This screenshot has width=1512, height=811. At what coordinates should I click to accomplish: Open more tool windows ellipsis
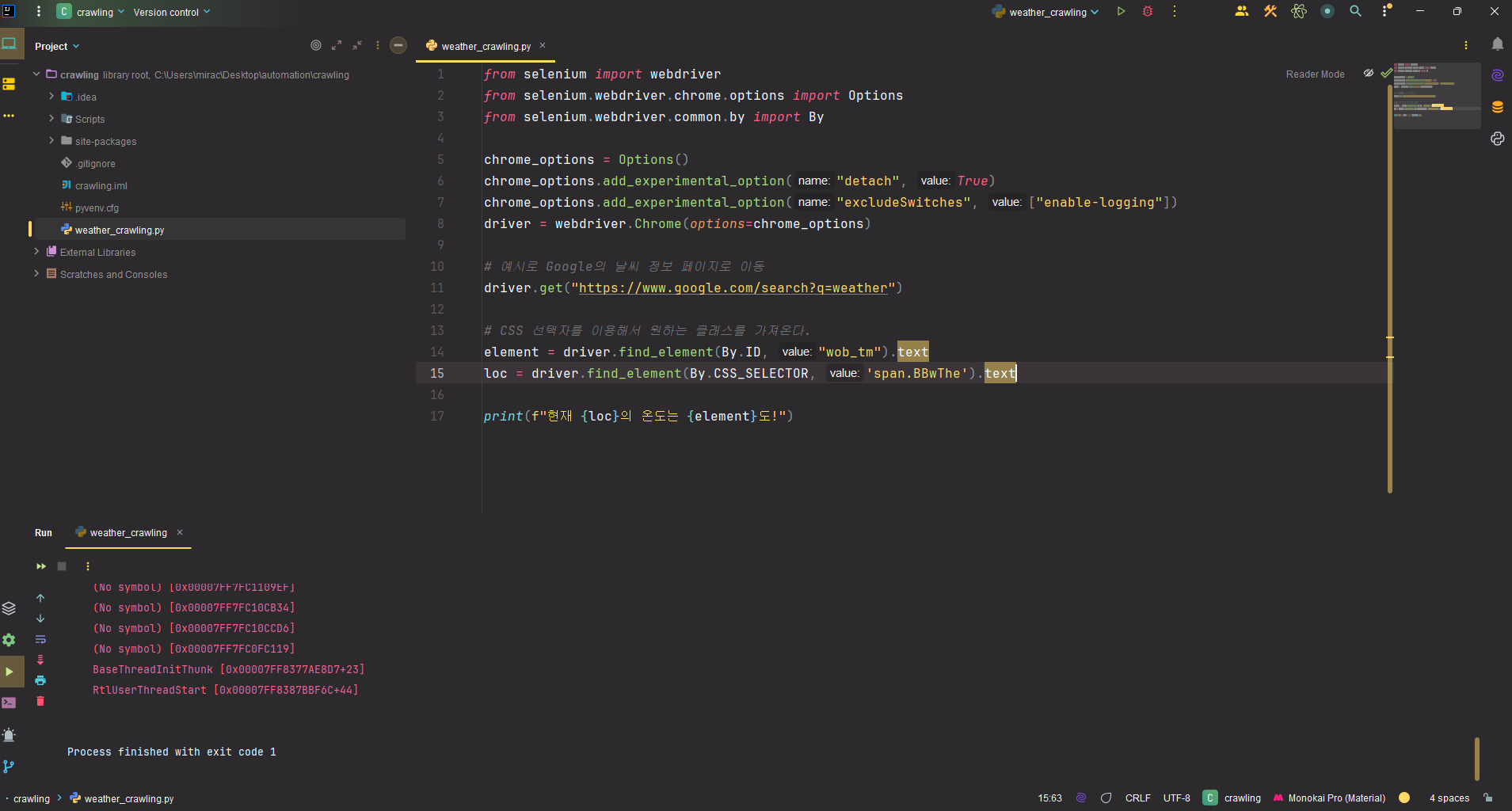[x=9, y=116]
